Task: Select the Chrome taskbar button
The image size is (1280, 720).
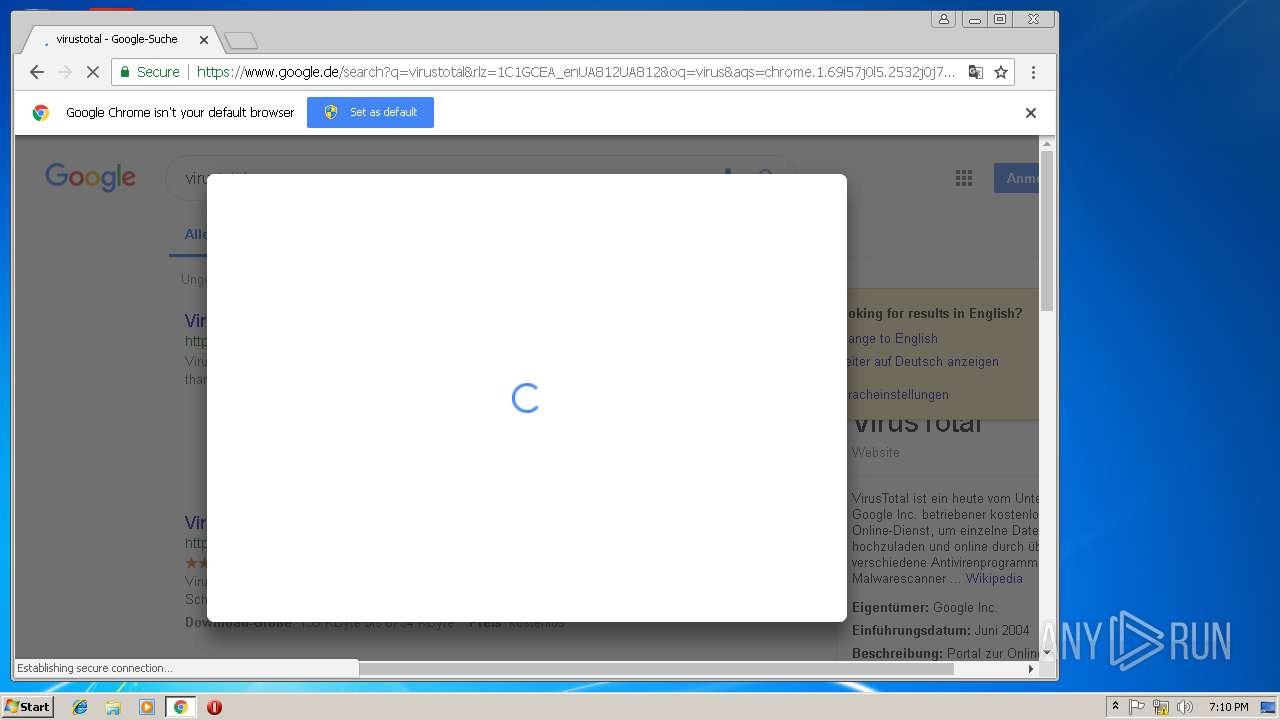Action: point(180,707)
